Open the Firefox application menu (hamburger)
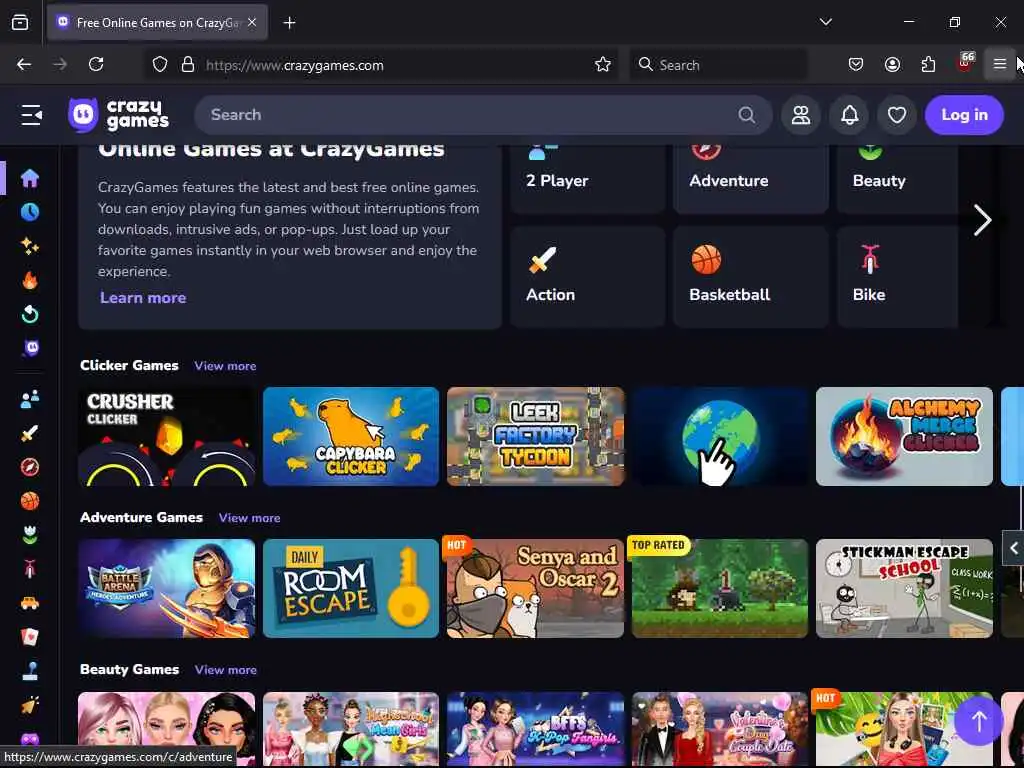This screenshot has width=1024, height=768. pos(1000,64)
